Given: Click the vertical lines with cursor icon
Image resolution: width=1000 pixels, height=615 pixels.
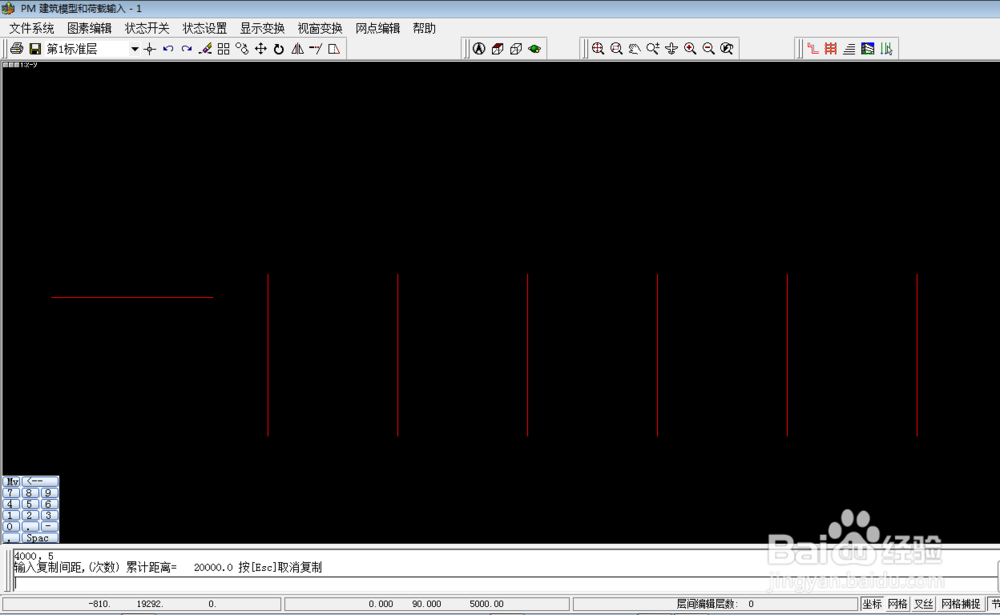Looking at the screenshot, I should point(886,48).
